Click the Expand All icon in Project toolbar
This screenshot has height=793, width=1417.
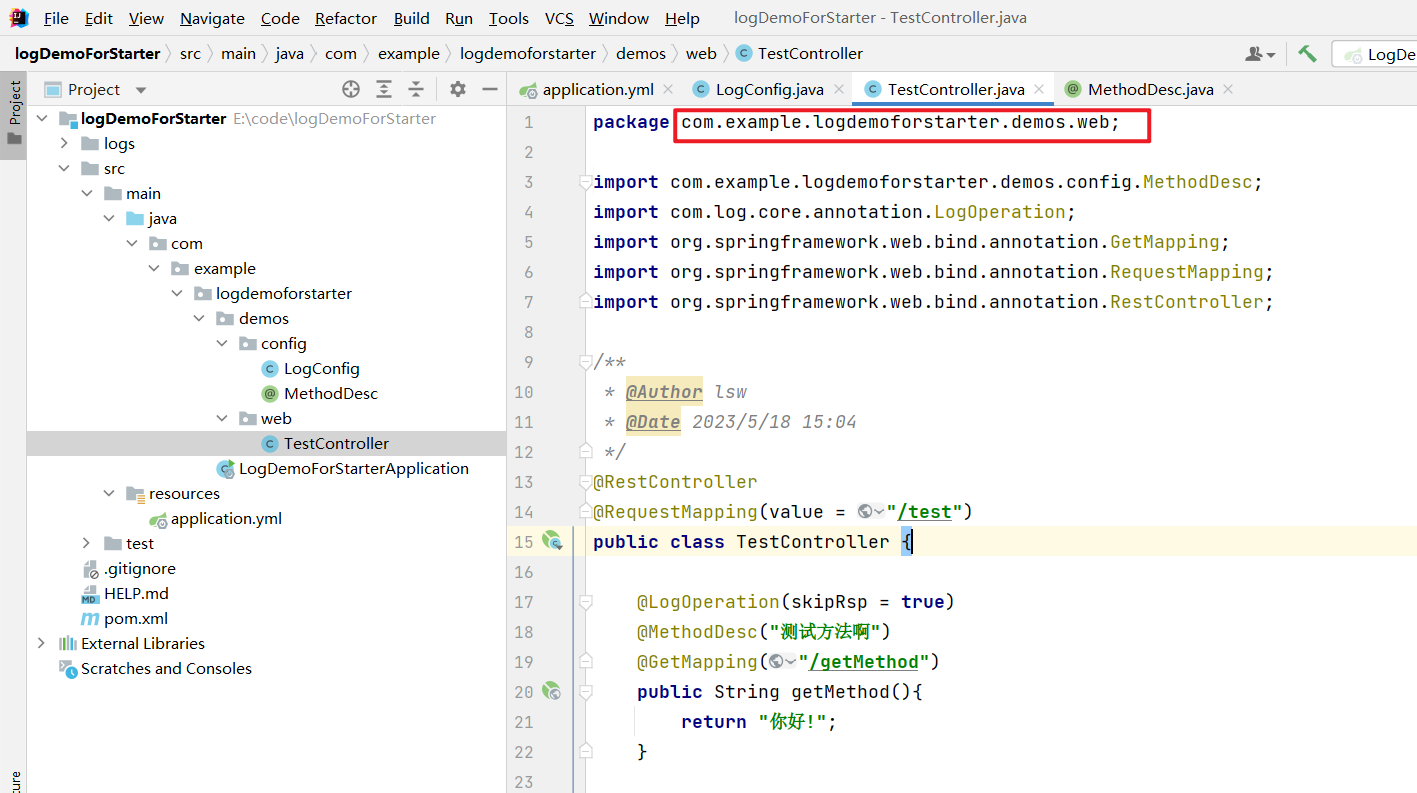click(384, 89)
